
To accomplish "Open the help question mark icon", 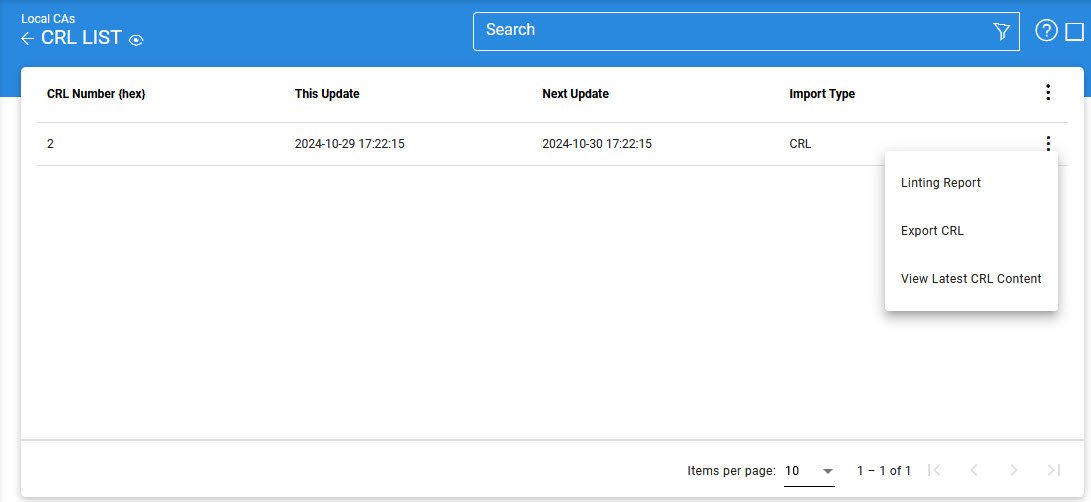I will [x=1046, y=31].
